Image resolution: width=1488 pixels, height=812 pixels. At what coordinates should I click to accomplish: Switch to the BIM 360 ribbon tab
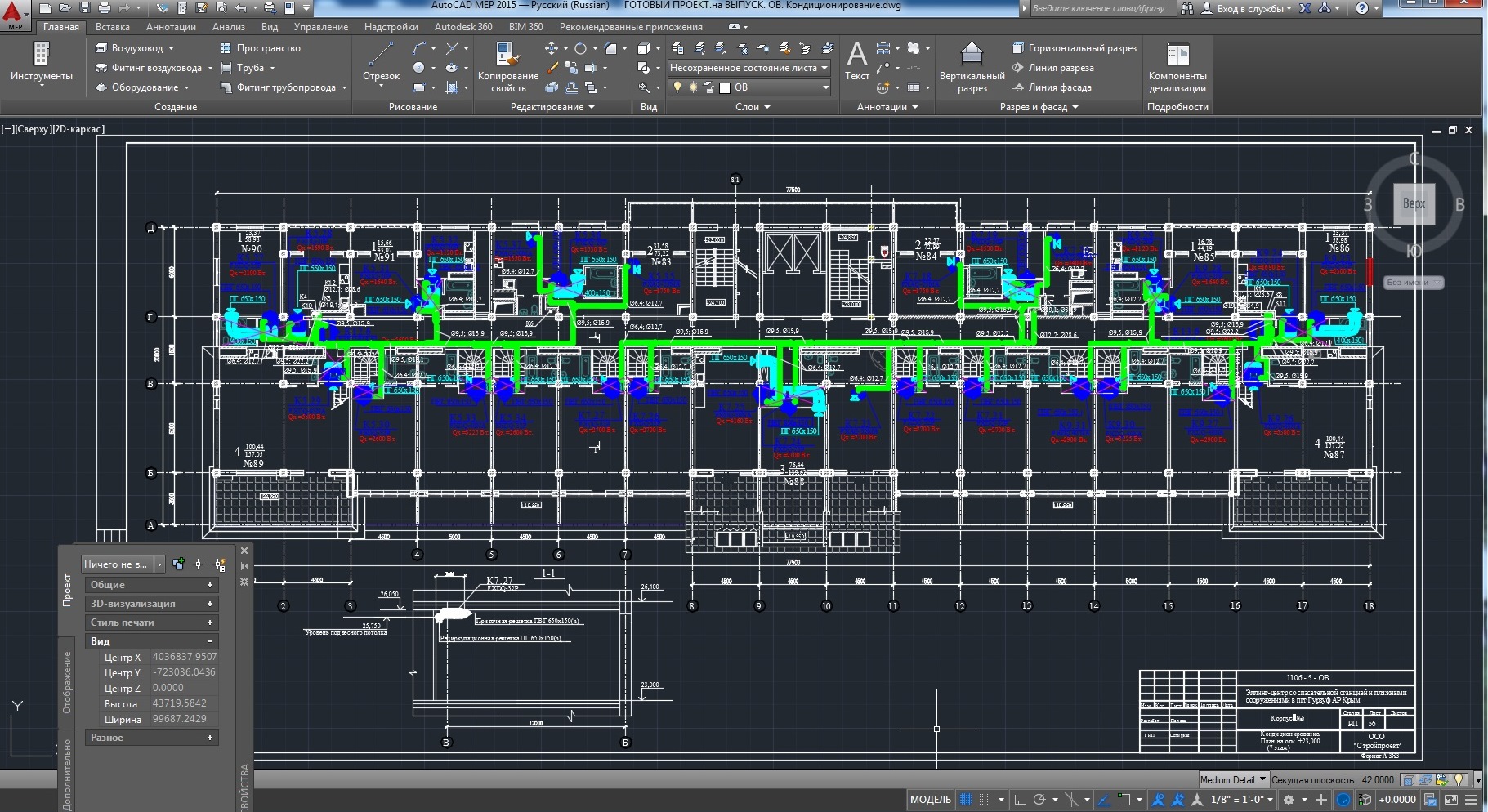[525, 27]
